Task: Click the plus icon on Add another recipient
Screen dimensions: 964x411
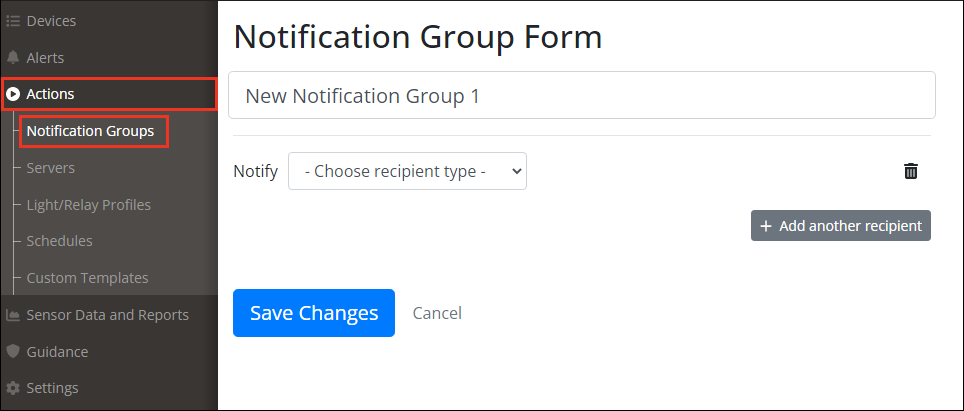Action: (766, 226)
